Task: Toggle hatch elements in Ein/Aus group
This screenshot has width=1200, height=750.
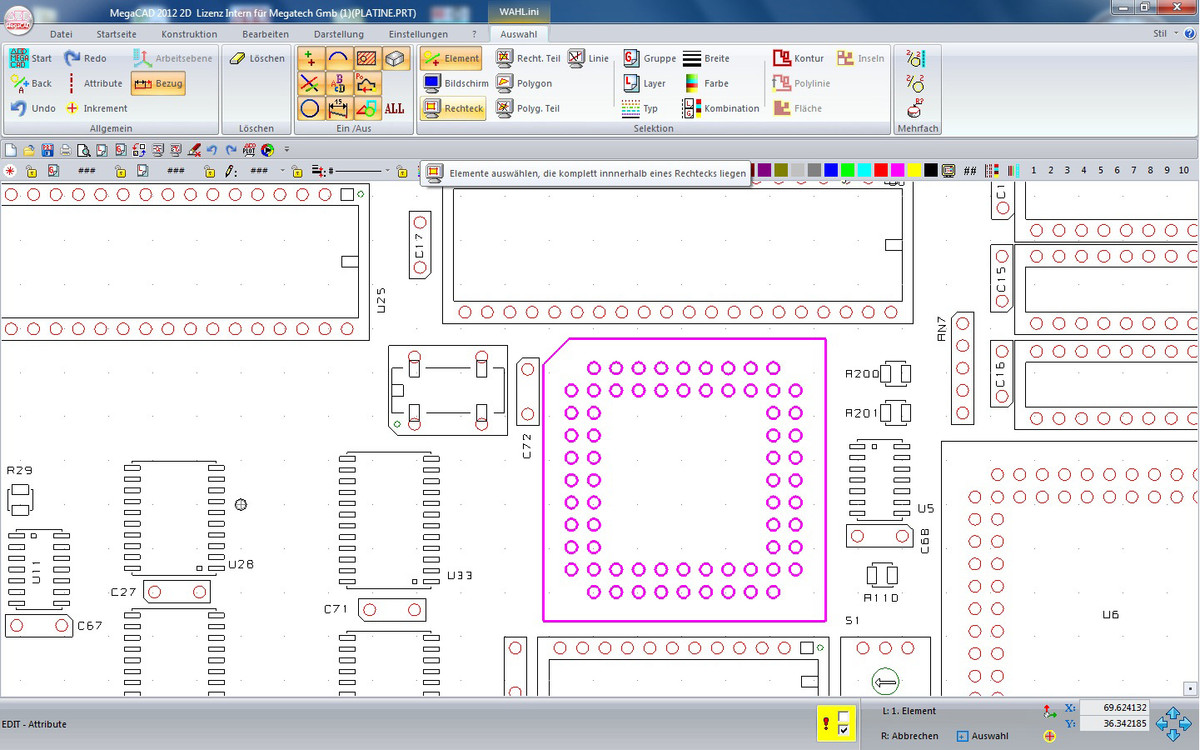Action: 366,58
